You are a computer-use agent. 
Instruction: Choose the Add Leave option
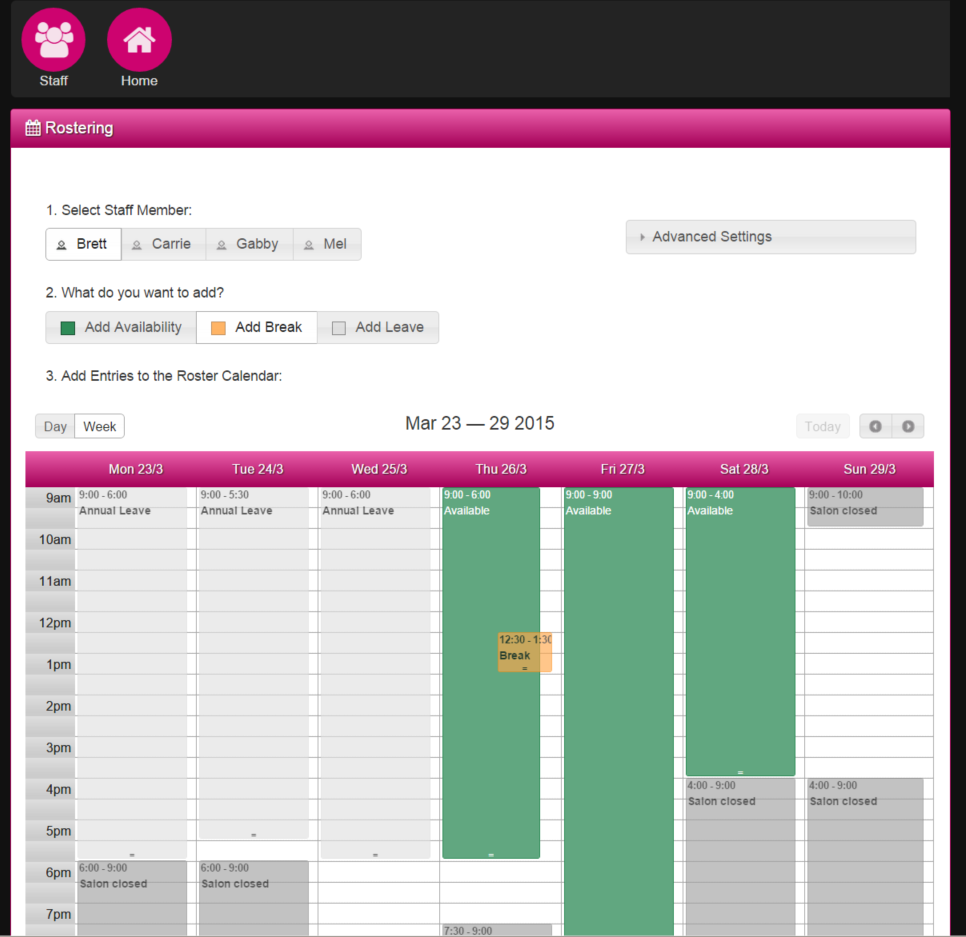point(378,327)
